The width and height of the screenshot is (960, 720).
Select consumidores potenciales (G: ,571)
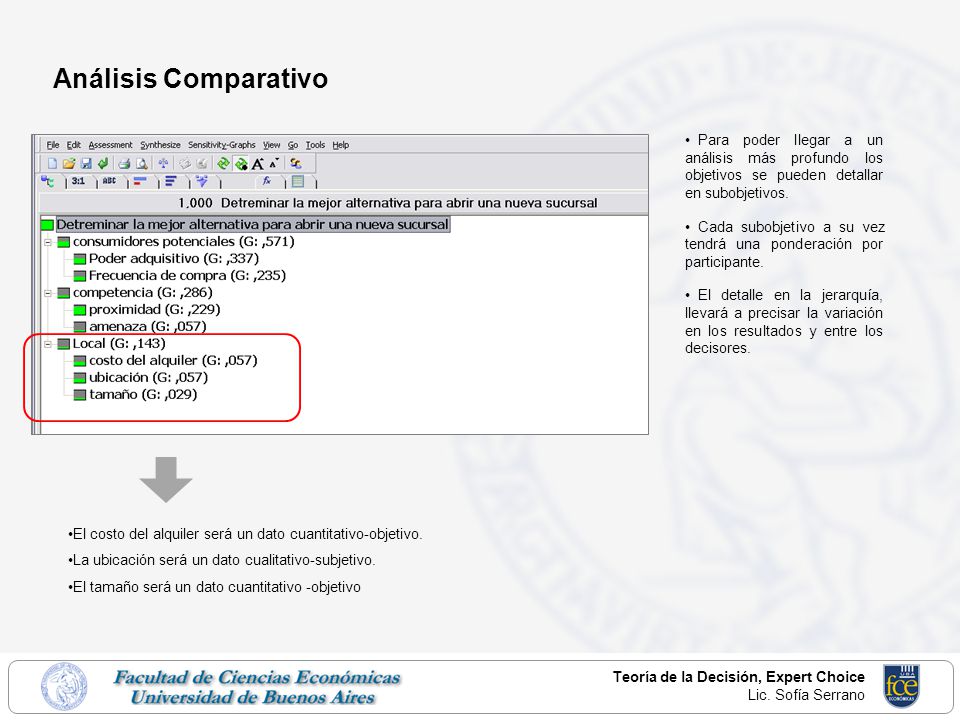pyautogui.click(x=184, y=242)
